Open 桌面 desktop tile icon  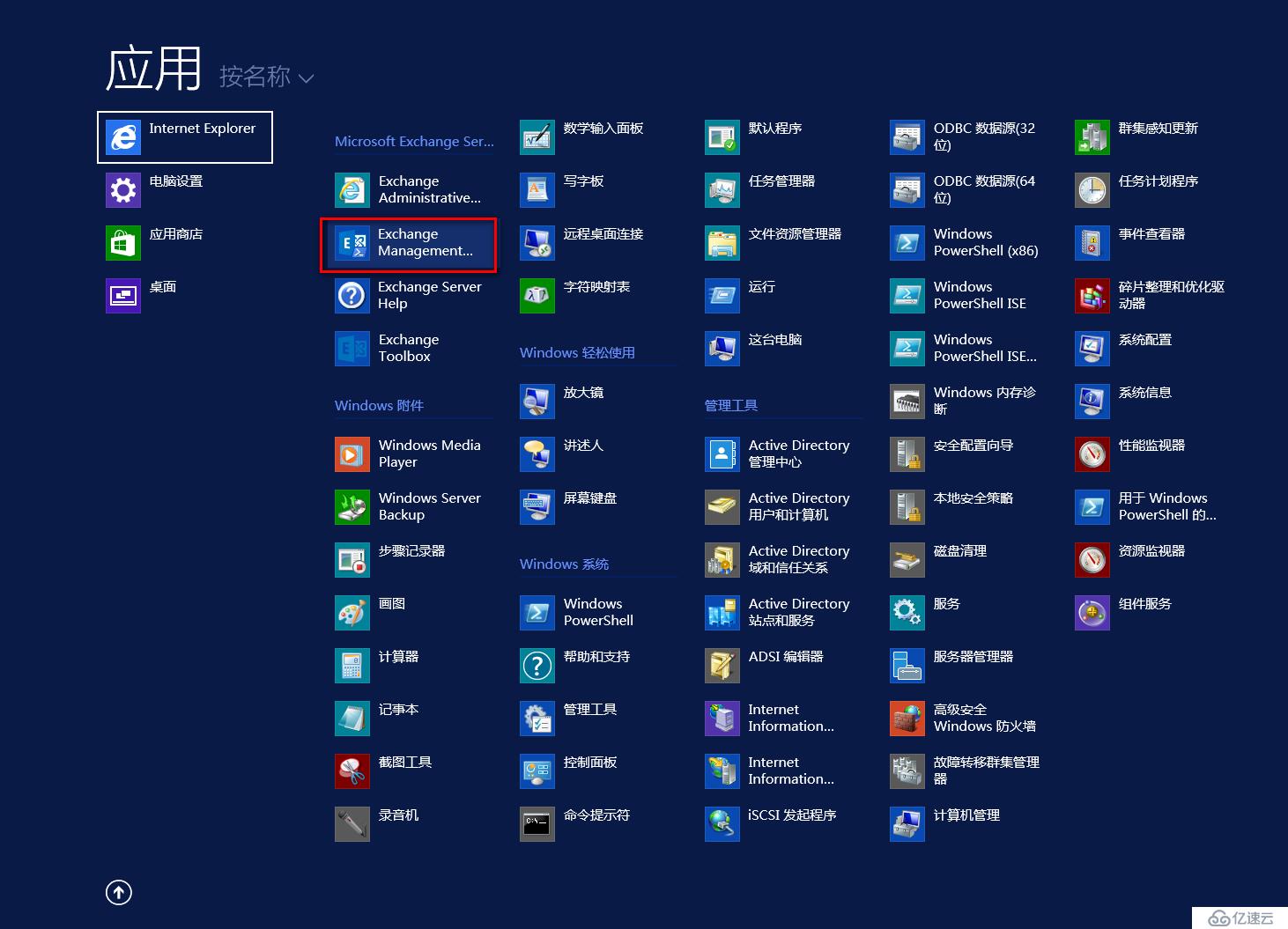pos(123,296)
